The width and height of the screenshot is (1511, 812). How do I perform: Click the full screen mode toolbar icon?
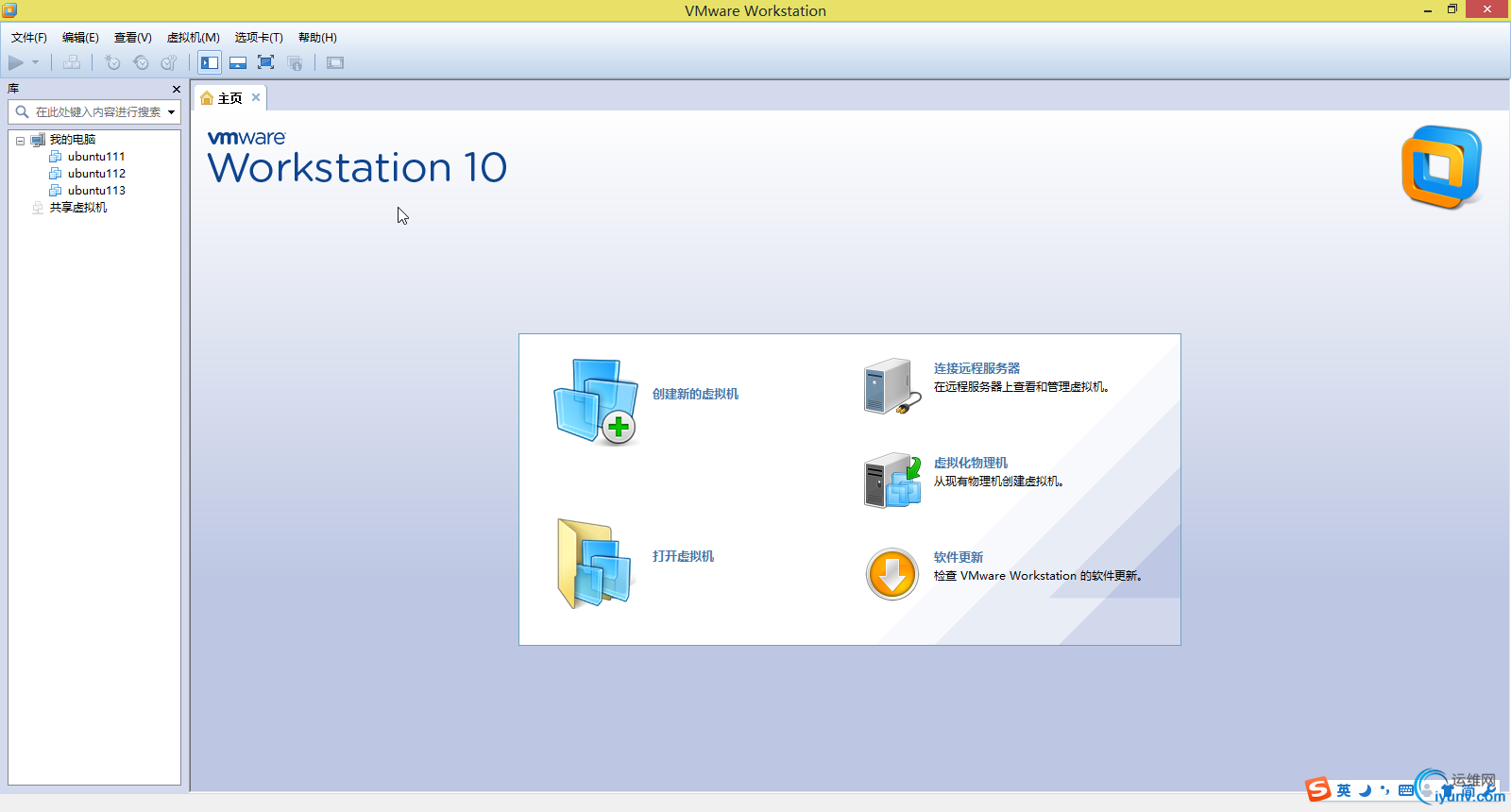266,63
